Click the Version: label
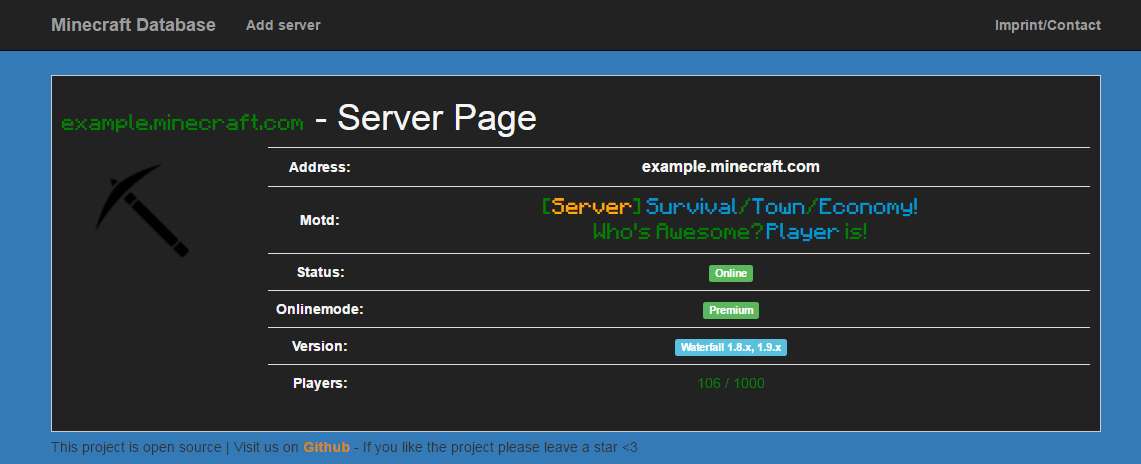This screenshot has height=464, width=1141. [x=319, y=346]
